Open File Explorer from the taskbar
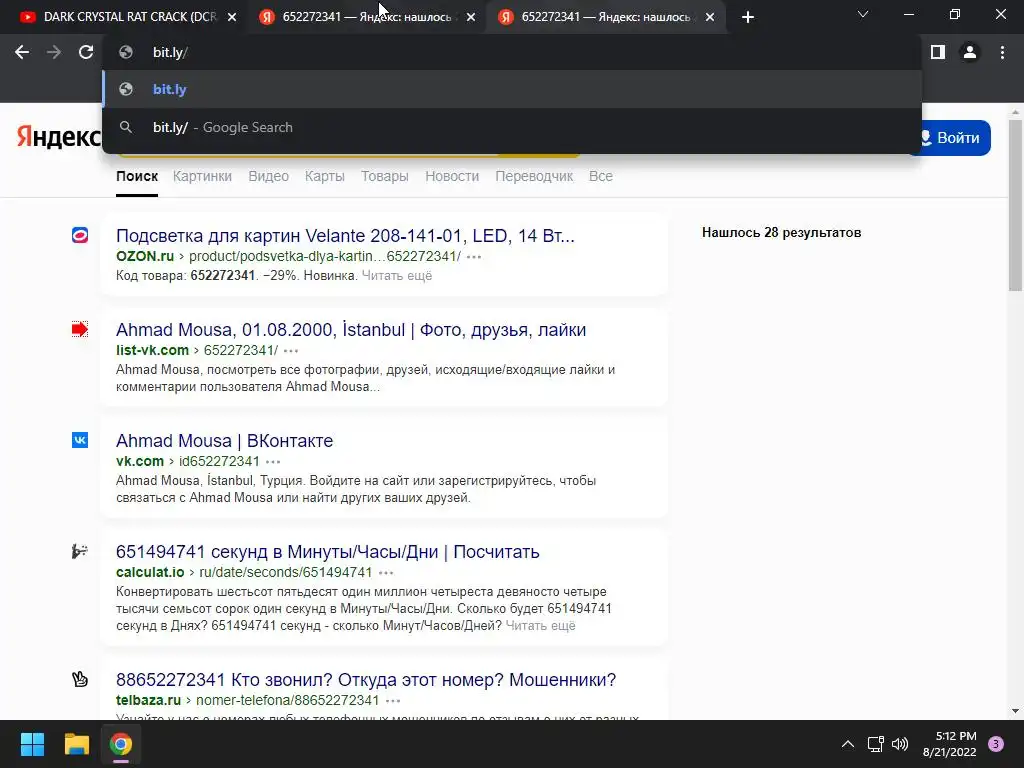The height and width of the screenshot is (768, 1024). pos(76,744)
